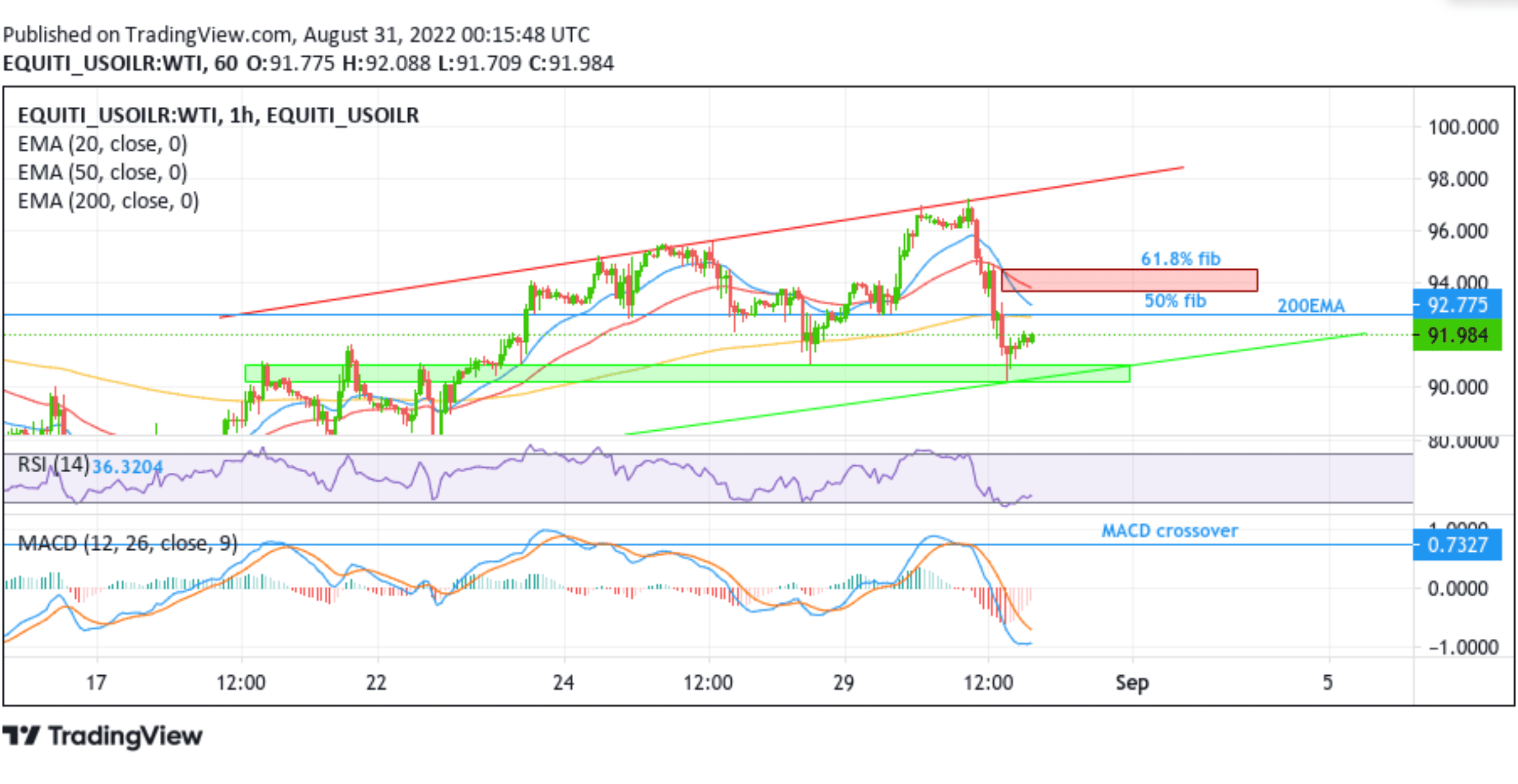Click the RSI (14) indicator label
Image resolution: width=1518 pixels, height=784 pixels.
coord(53,465)
